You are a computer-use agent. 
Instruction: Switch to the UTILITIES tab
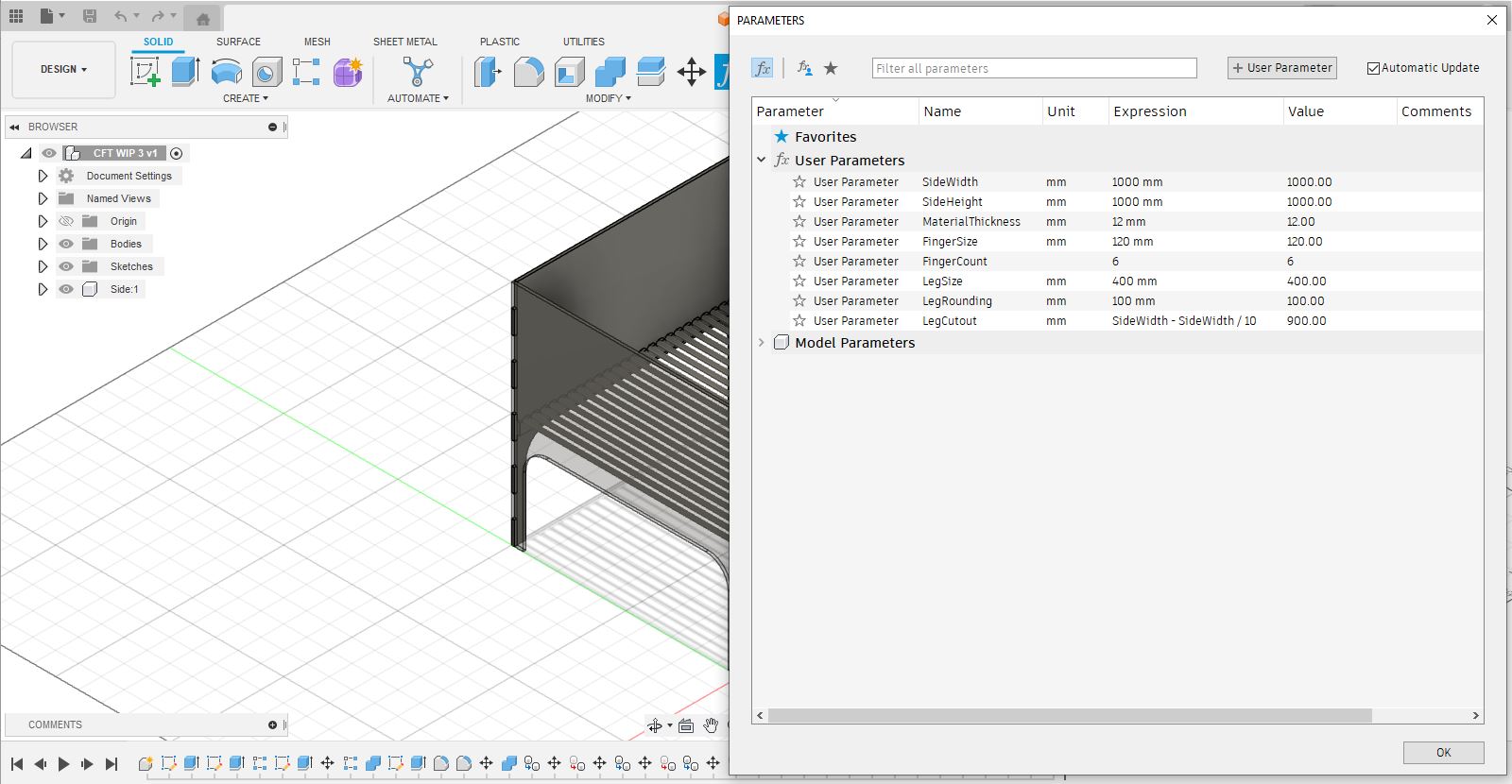584,42
